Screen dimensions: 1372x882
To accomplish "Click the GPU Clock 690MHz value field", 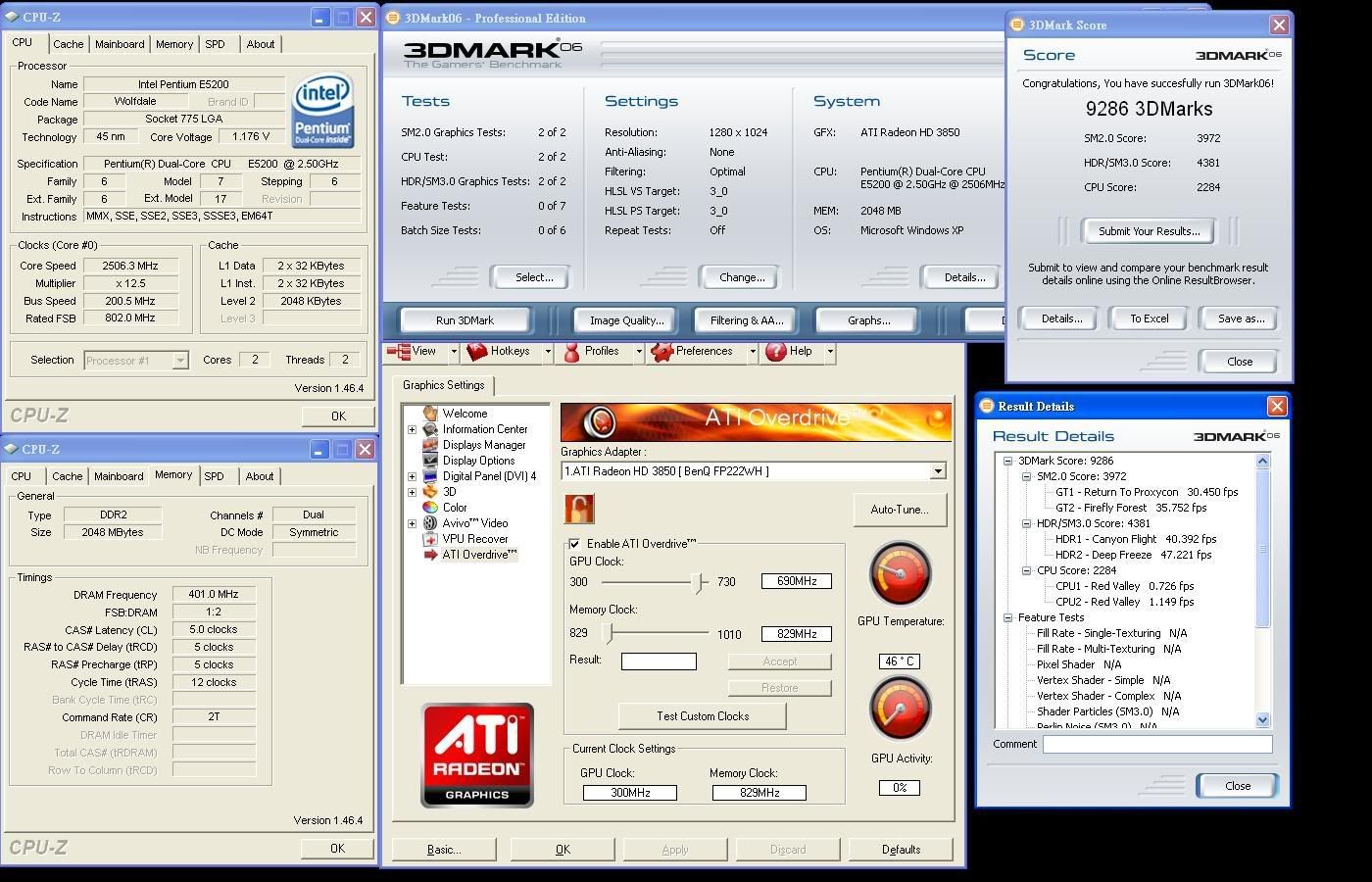I will pos(797,581).
